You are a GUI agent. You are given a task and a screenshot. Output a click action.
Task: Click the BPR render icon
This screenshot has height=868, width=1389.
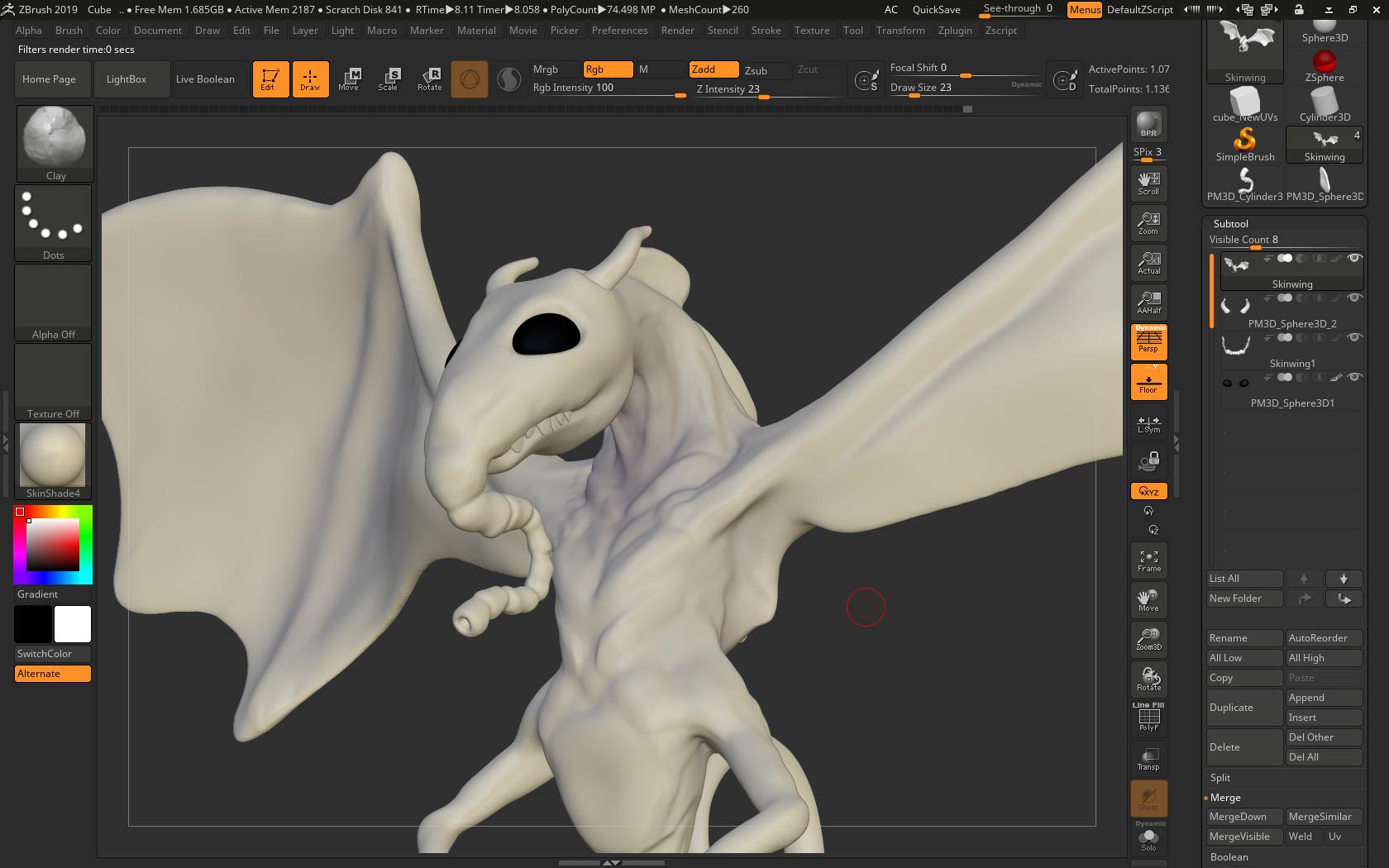point(1148,123)
